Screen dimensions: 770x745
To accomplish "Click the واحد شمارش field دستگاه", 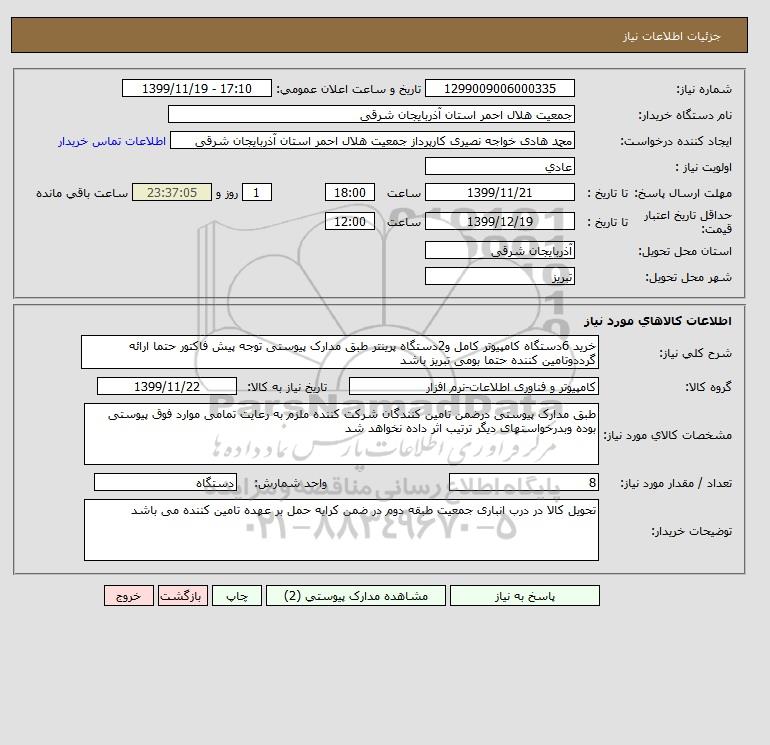I will [x=165, y=482].
